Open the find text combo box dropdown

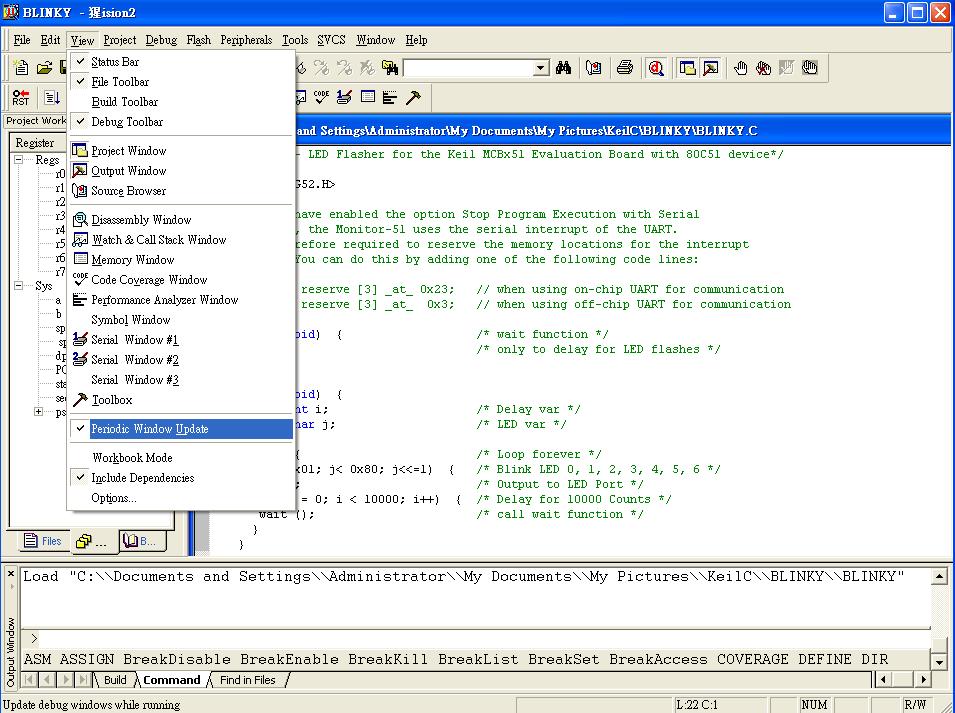[541, 68]
